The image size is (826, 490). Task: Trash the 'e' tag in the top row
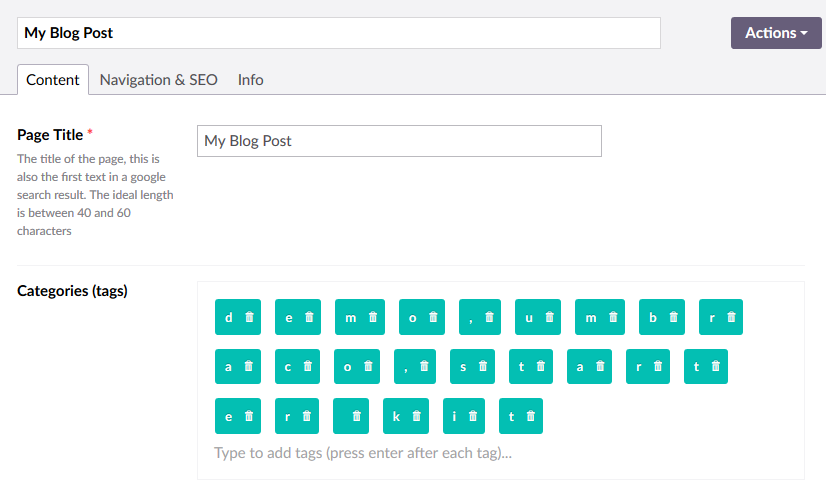click(310, 317)
